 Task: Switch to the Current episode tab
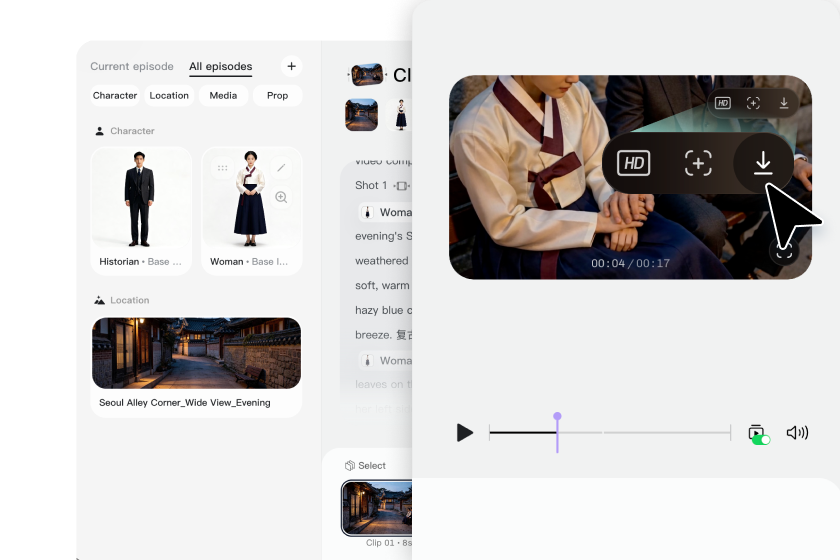132,66
